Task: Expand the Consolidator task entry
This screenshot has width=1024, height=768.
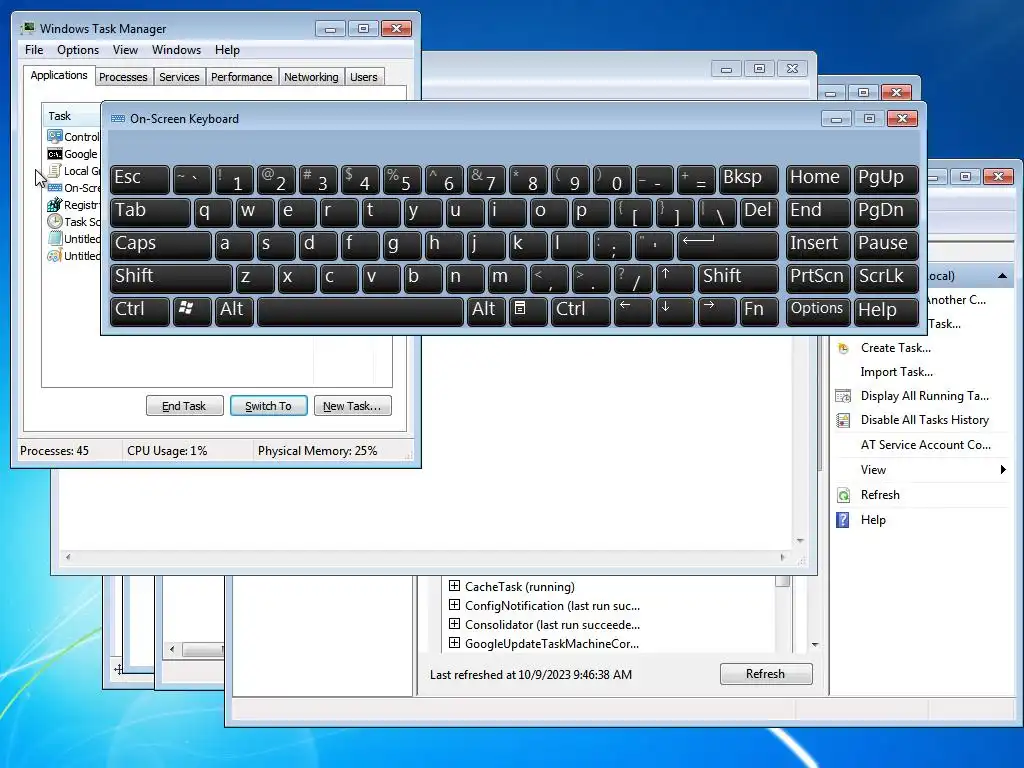Action: pyautogui.click(x=455, y=624)
